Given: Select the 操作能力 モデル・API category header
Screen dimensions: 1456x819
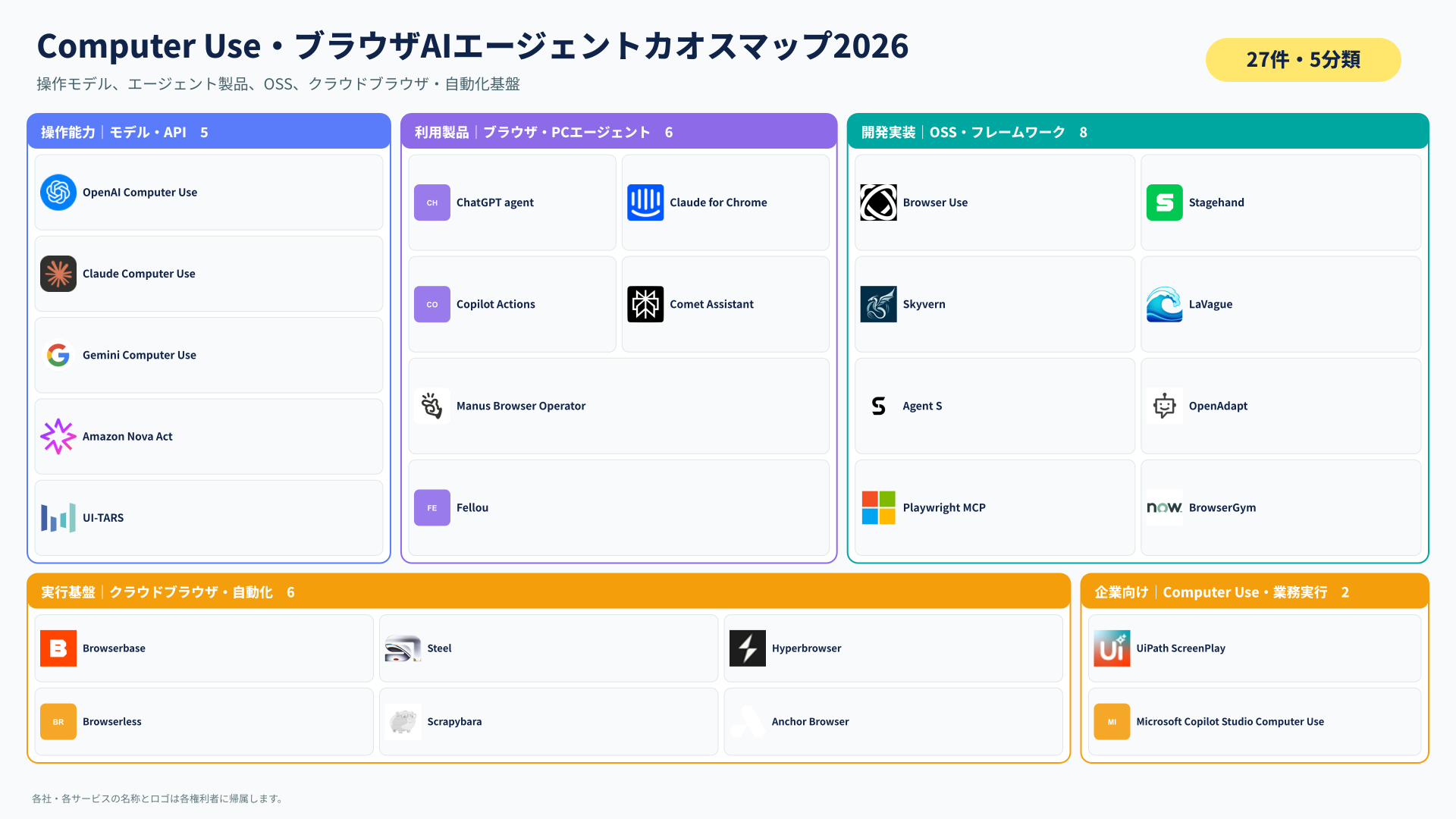Looking at the screenshot, I should [x=209, y=132].
